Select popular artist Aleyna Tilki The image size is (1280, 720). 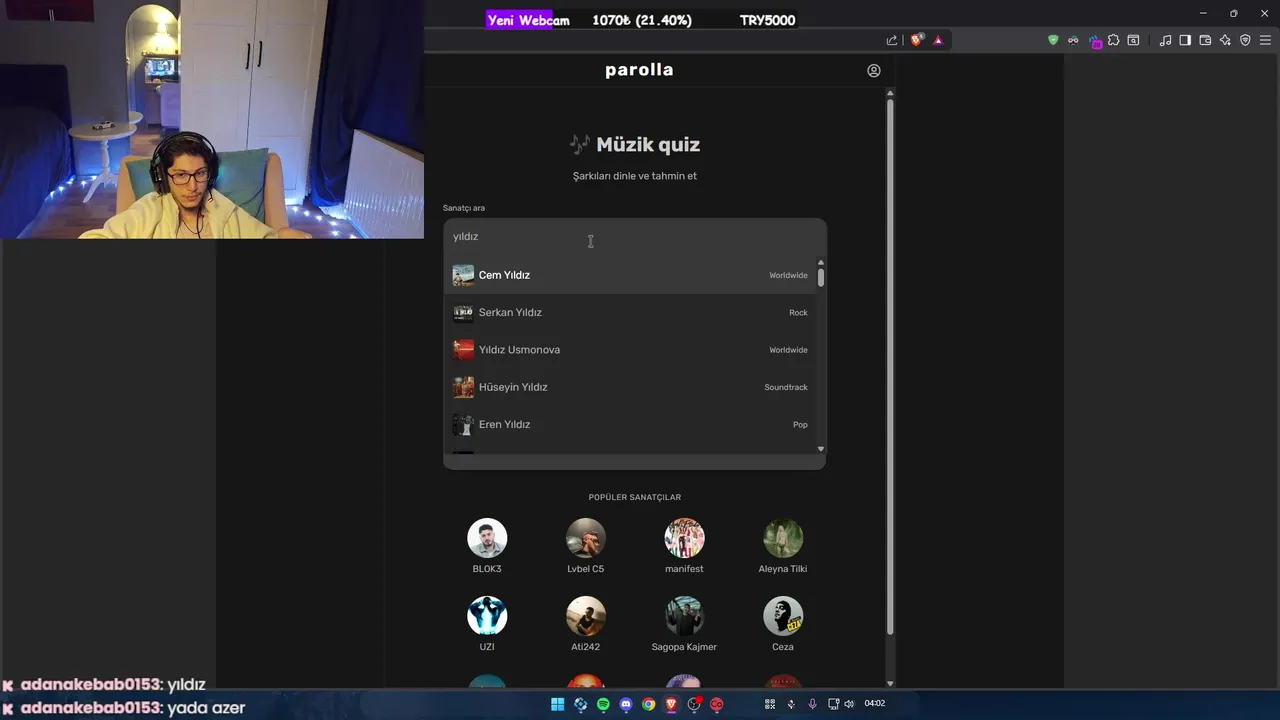tap(783, 546)
